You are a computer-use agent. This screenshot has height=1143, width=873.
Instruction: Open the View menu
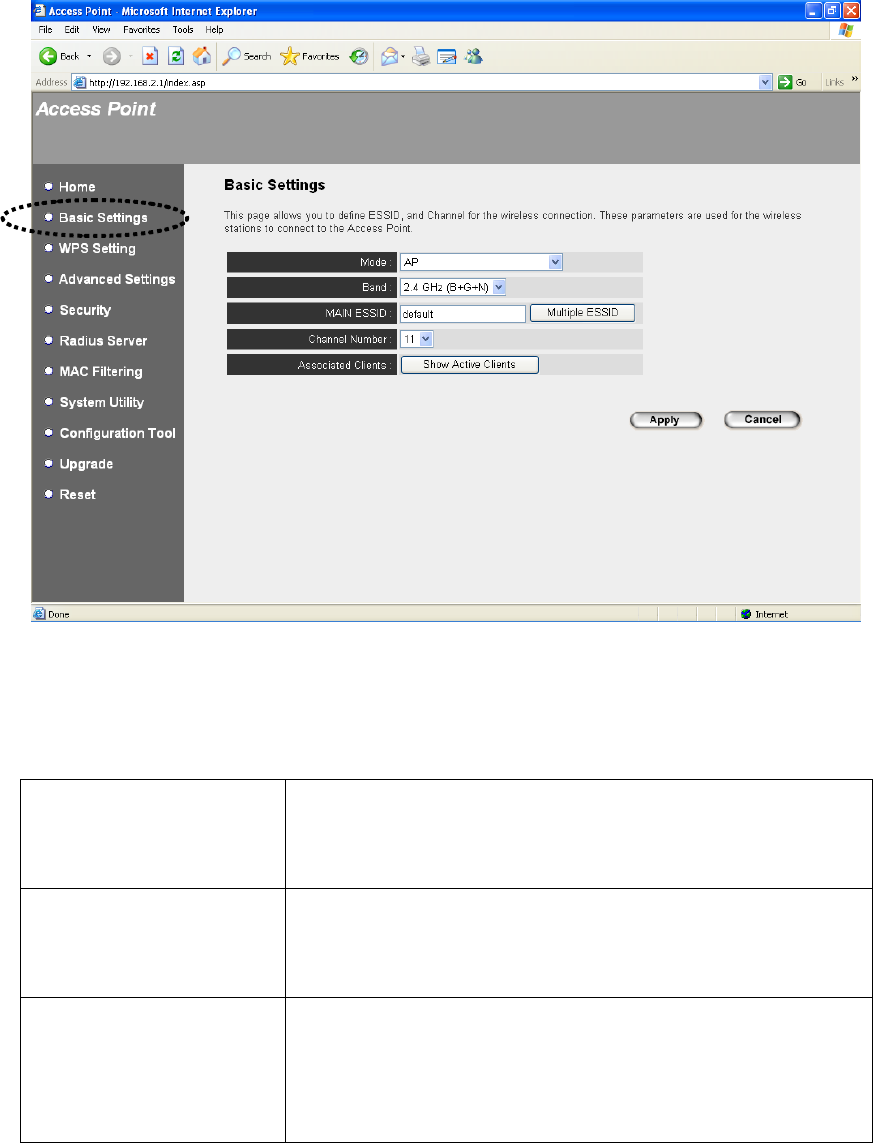coord(101,30)
